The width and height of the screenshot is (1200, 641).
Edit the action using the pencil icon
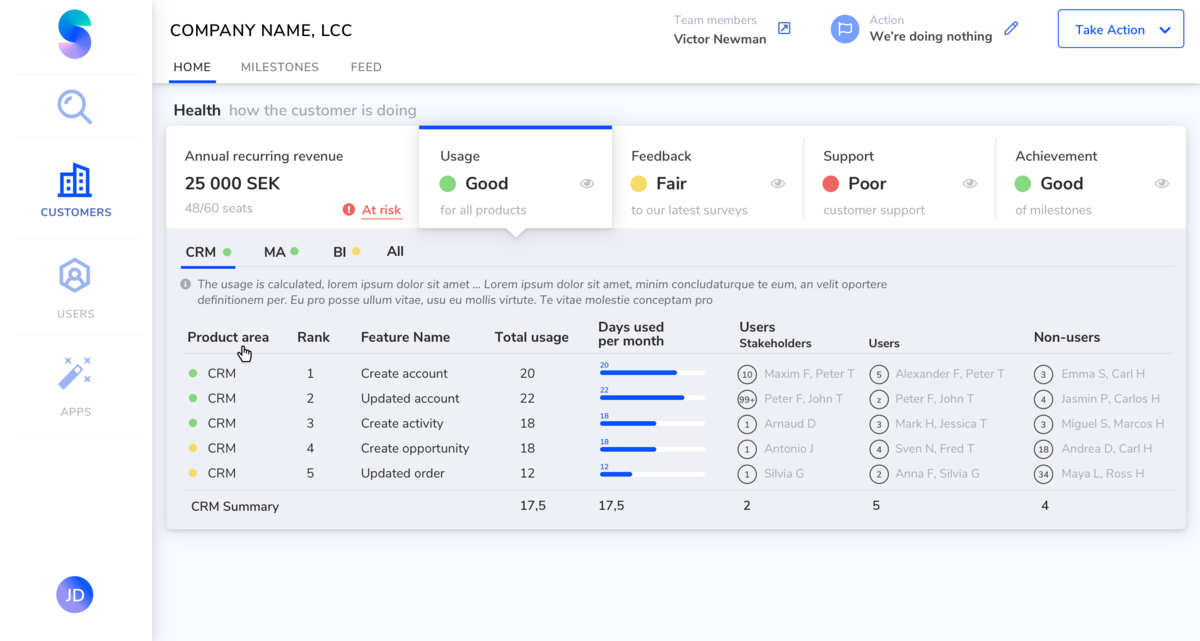click(x=1010, y=29)
